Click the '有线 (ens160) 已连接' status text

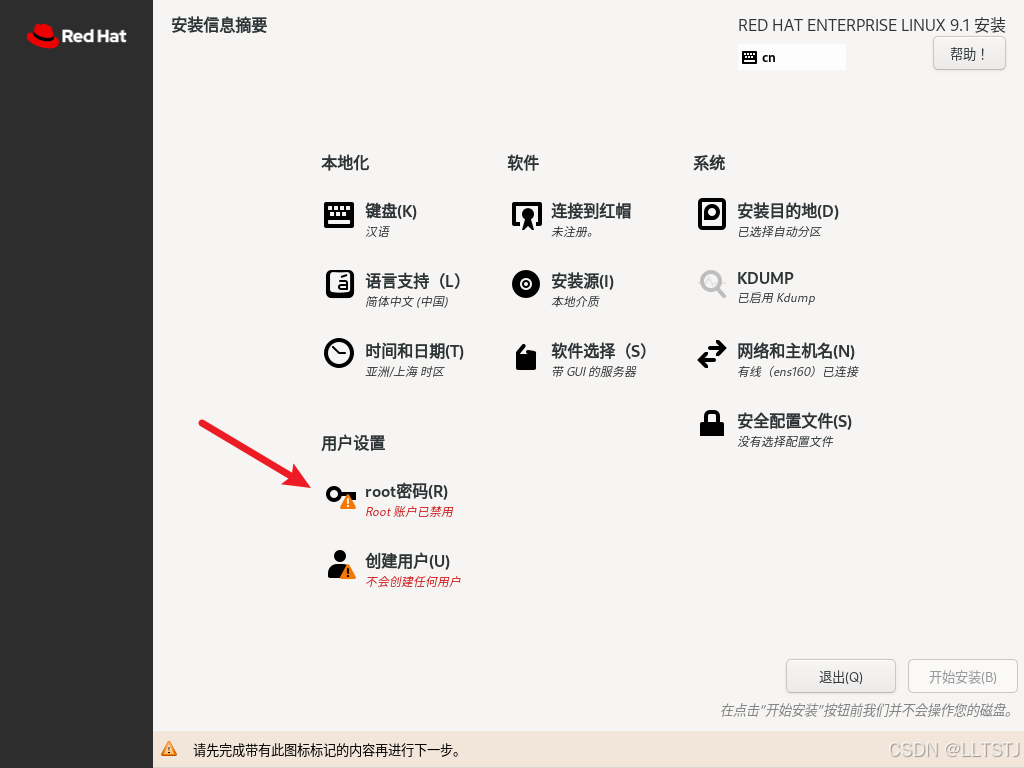click(x=797, y=372)
